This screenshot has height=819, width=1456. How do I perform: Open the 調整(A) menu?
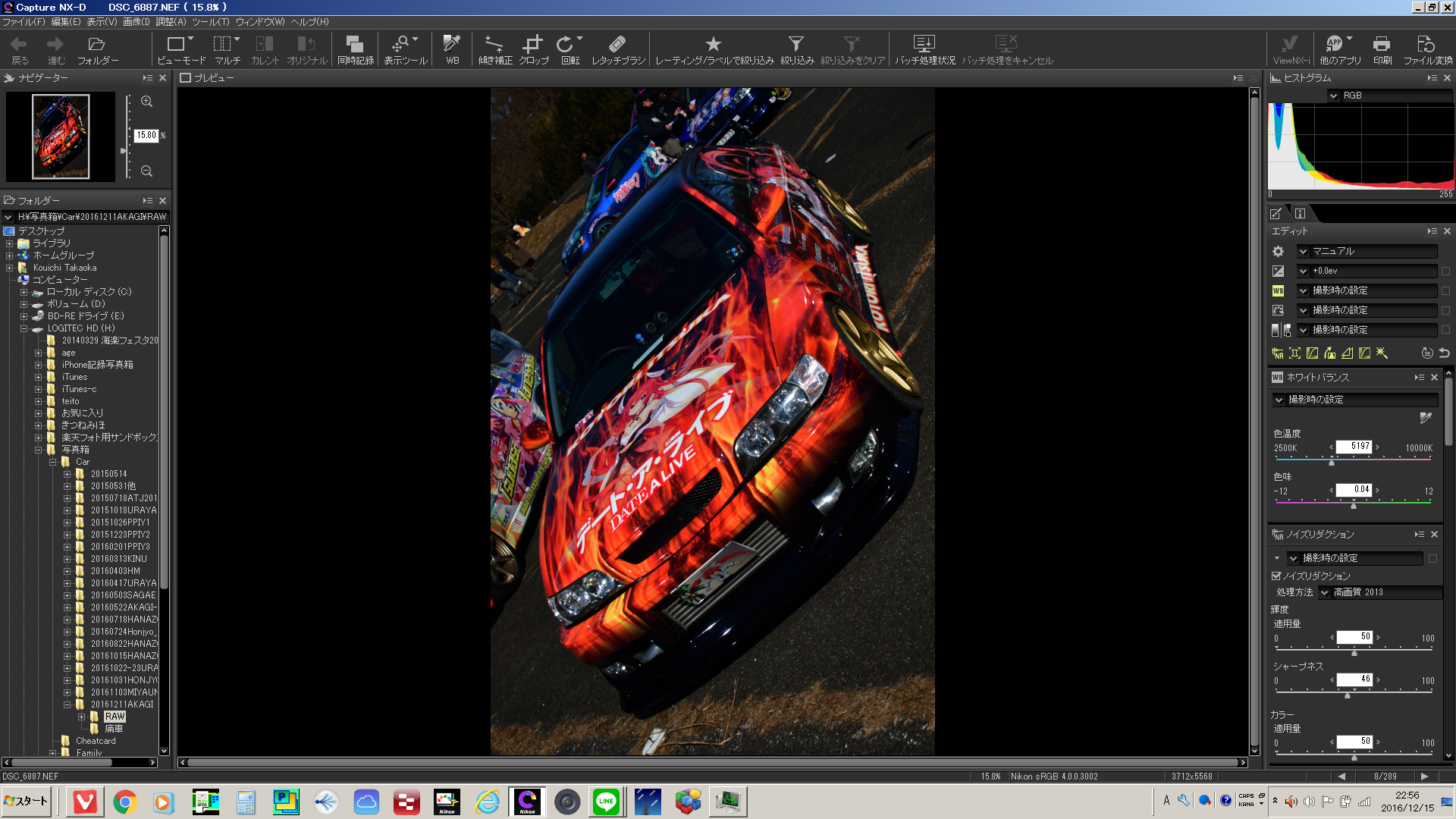click(170, 22)
